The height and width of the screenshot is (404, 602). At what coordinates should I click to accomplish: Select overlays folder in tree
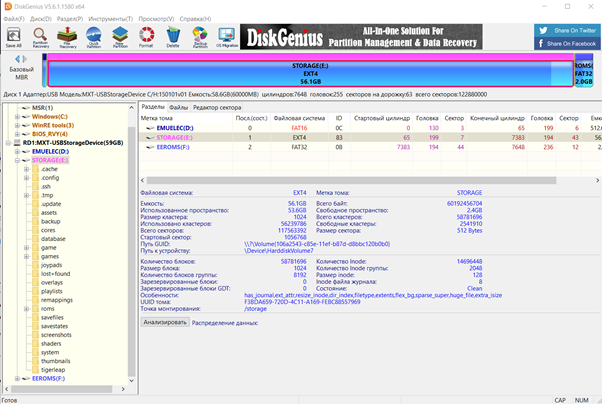[x=52, y=283]
